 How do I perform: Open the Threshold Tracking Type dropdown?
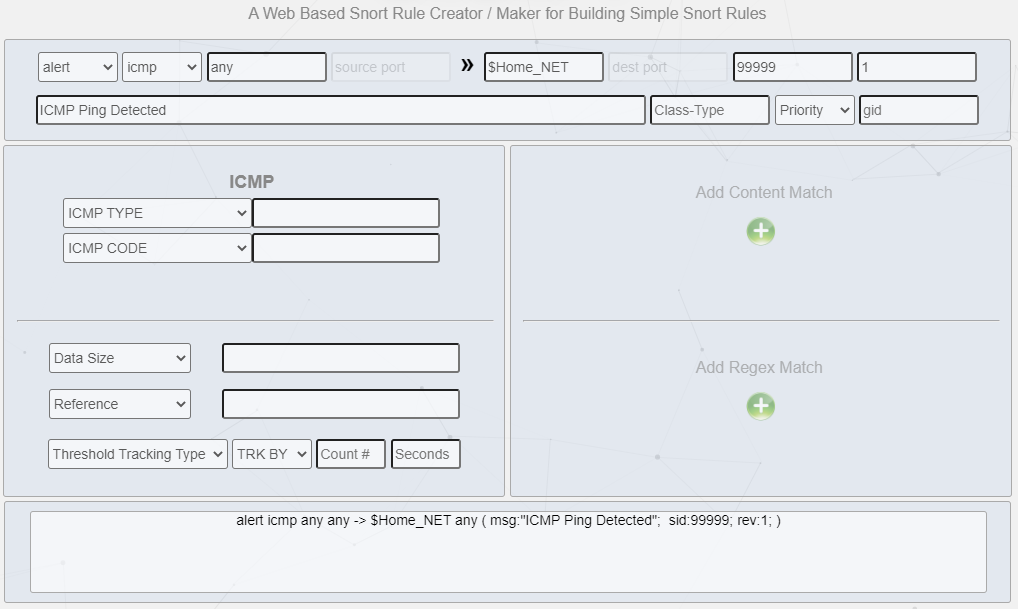tap(136, 453)
